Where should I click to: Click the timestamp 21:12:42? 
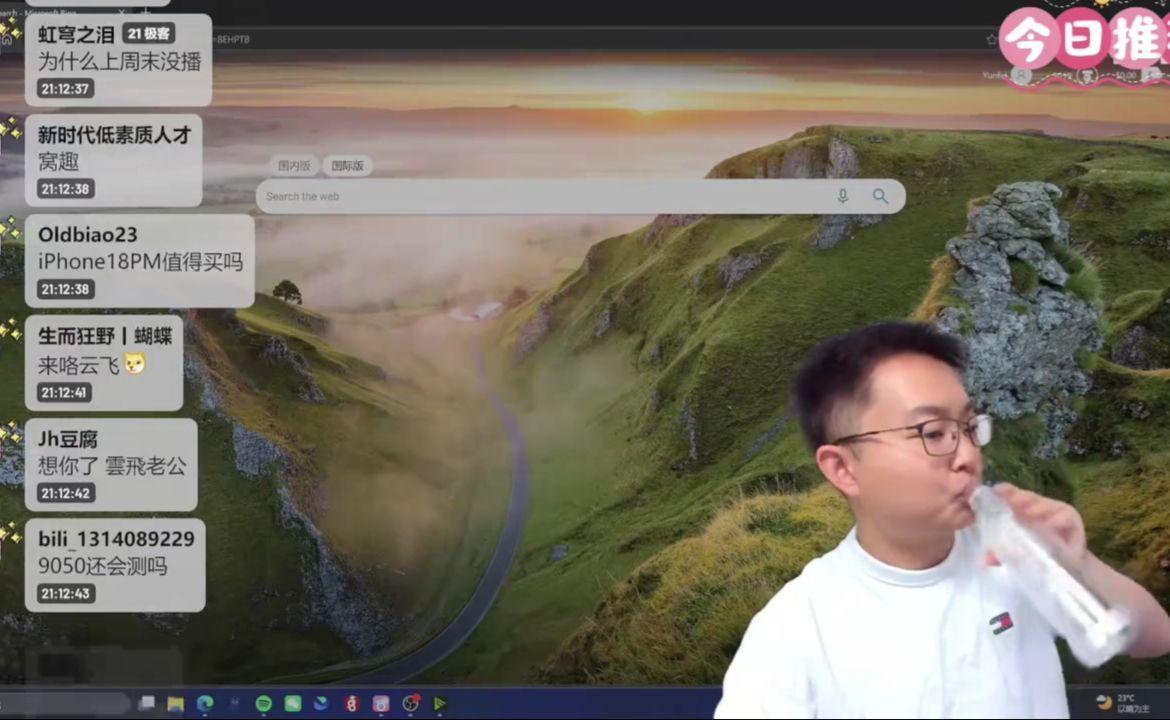66,493
